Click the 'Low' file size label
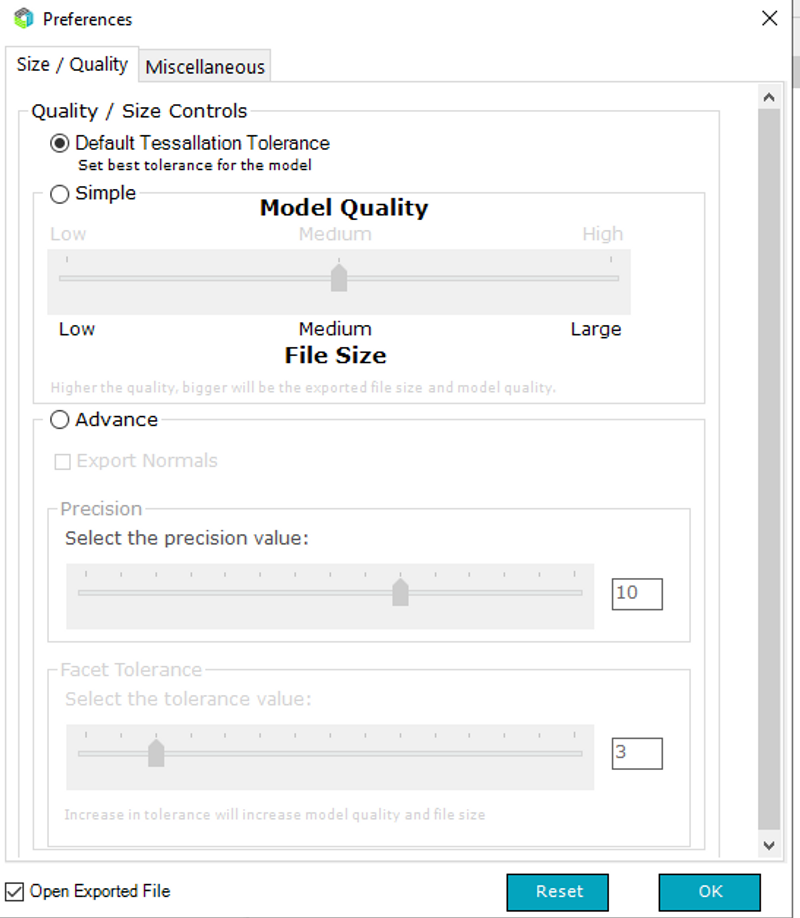 (x=77, y=329)
